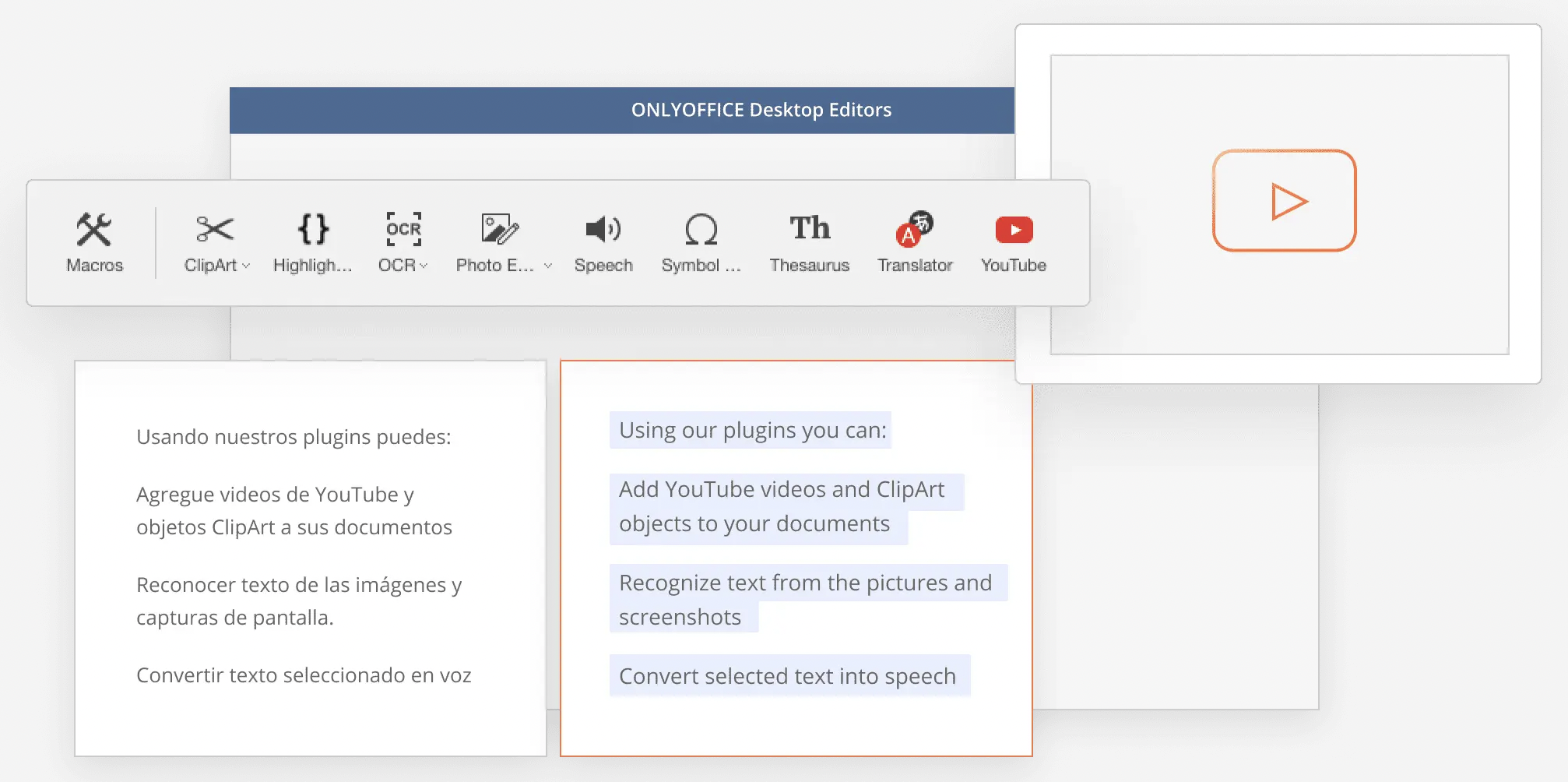Viewport: 1568px width, 782px height.
Task: Click the 'capturas de pantalla.' line
Action: tap(234, 618)
